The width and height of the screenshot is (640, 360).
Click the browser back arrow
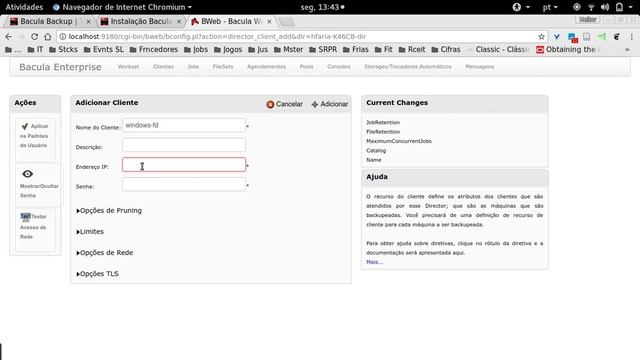(9, 37)
